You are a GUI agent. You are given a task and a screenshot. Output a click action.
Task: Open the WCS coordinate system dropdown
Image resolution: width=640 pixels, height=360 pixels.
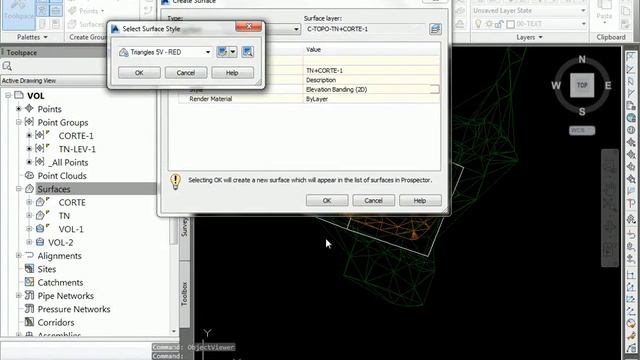click(x=582, y=130)
